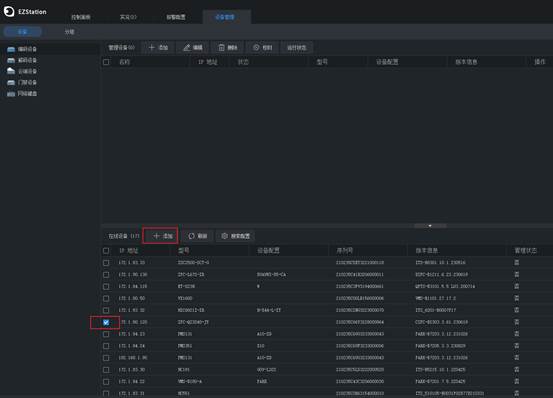The image size is (553, 398).
Task: Open the highlighted blue device management tab
Action: pos(226,17)
